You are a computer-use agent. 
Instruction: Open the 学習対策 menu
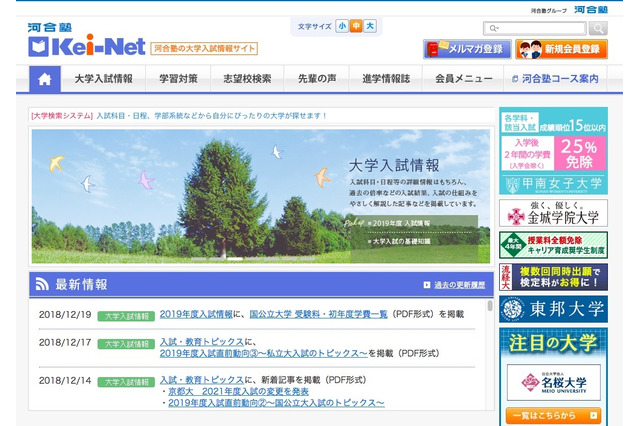coord(178,79)
